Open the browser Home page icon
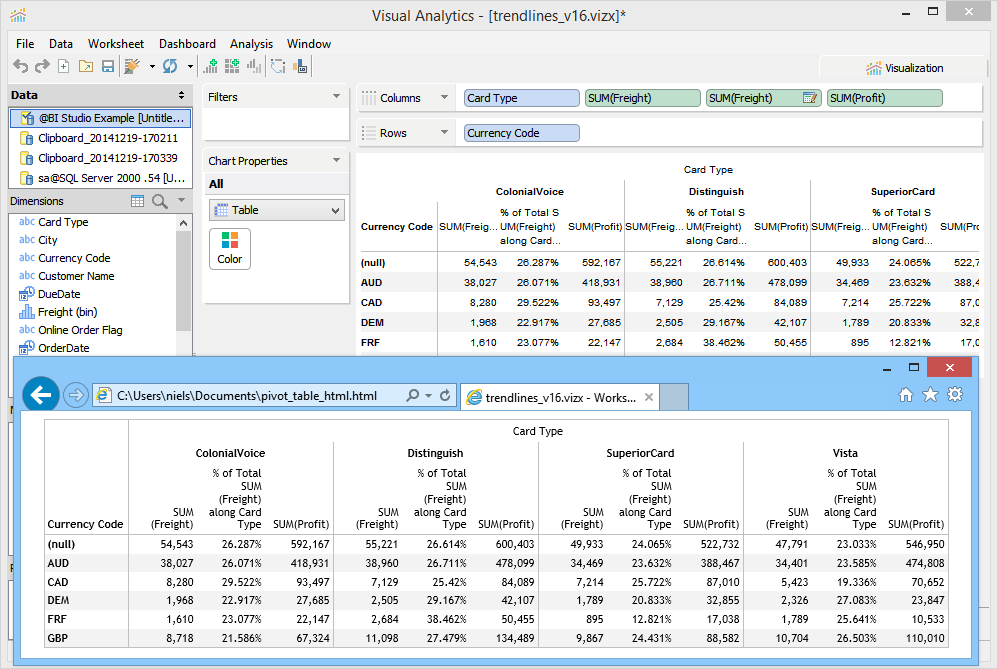This screenshot has width=998, height=669. click(906, 395)
